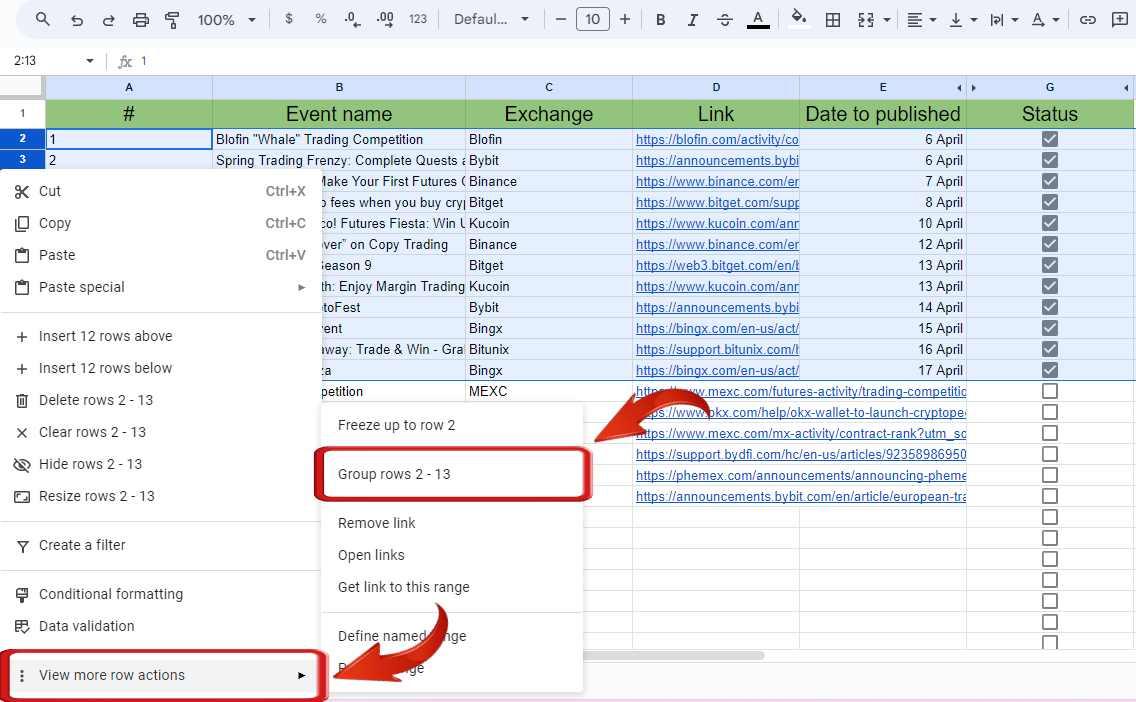The height and width of the screenshot is (702, 1136).
Task: Format as currency with dollar icon
Action: point(289,19)
